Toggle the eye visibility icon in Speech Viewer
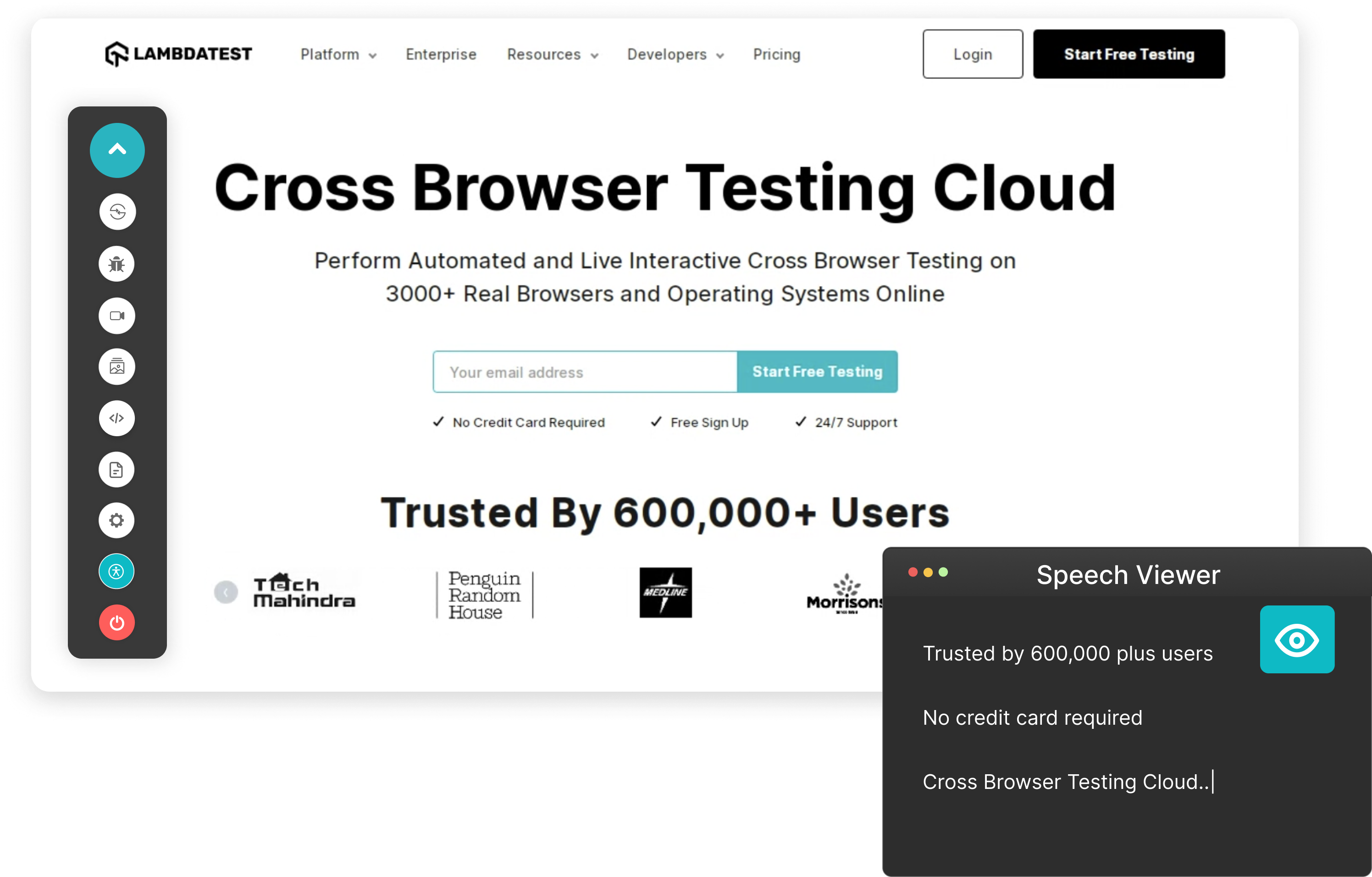 [x=1297, y=639]
